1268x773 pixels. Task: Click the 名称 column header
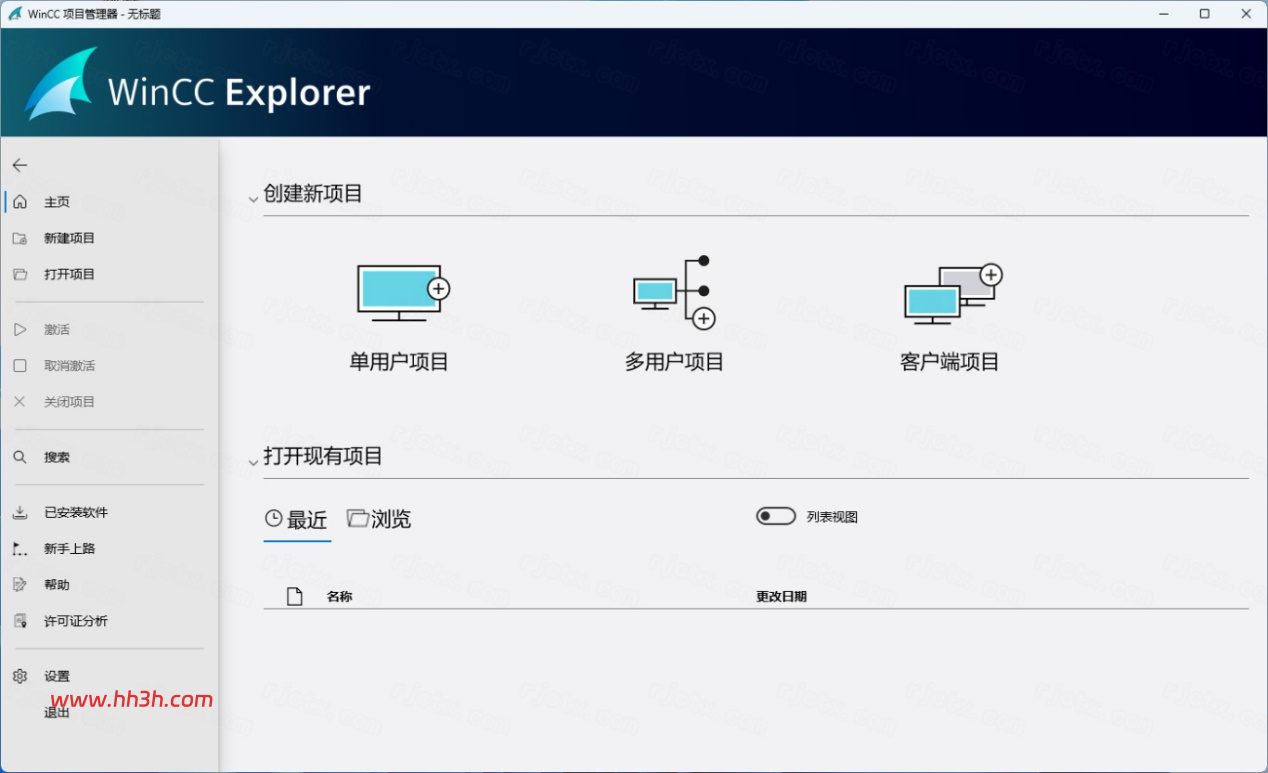pyautogui.click(x=339, y=596)
